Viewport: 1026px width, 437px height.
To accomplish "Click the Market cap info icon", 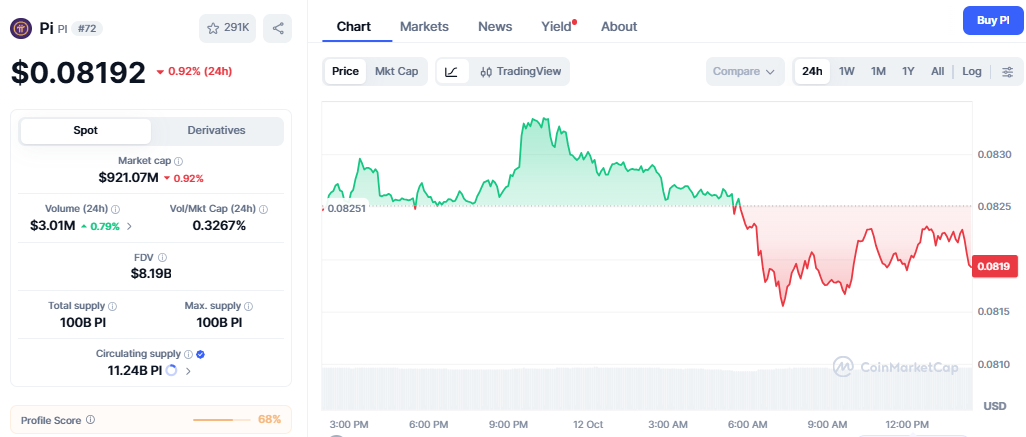I will (179, 160).
